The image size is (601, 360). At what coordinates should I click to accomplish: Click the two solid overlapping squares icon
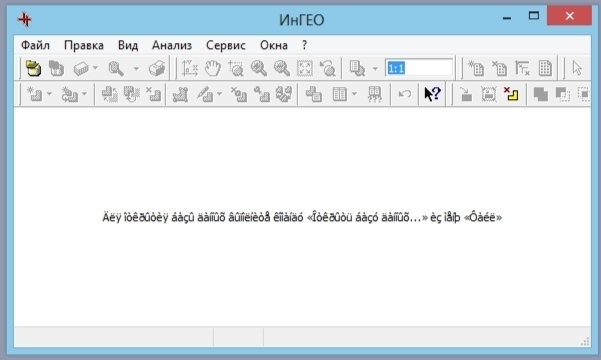click(540, 94)
